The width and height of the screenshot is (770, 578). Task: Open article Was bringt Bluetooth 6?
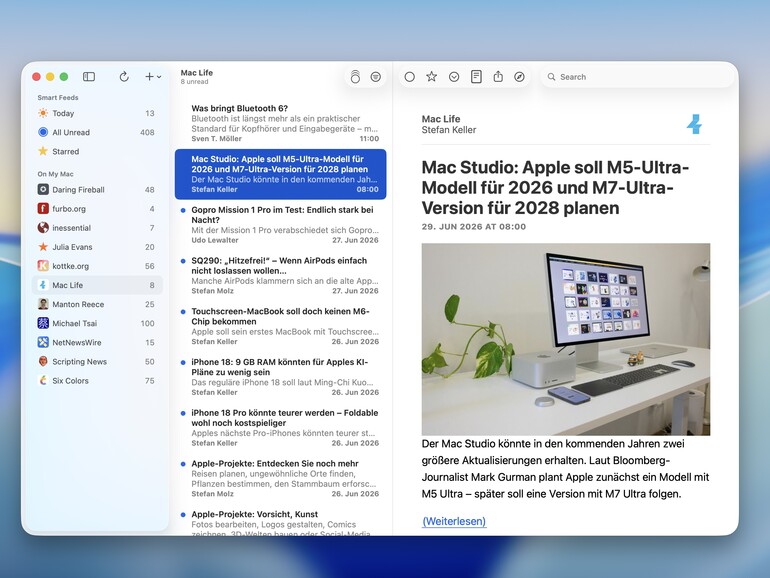280,123
